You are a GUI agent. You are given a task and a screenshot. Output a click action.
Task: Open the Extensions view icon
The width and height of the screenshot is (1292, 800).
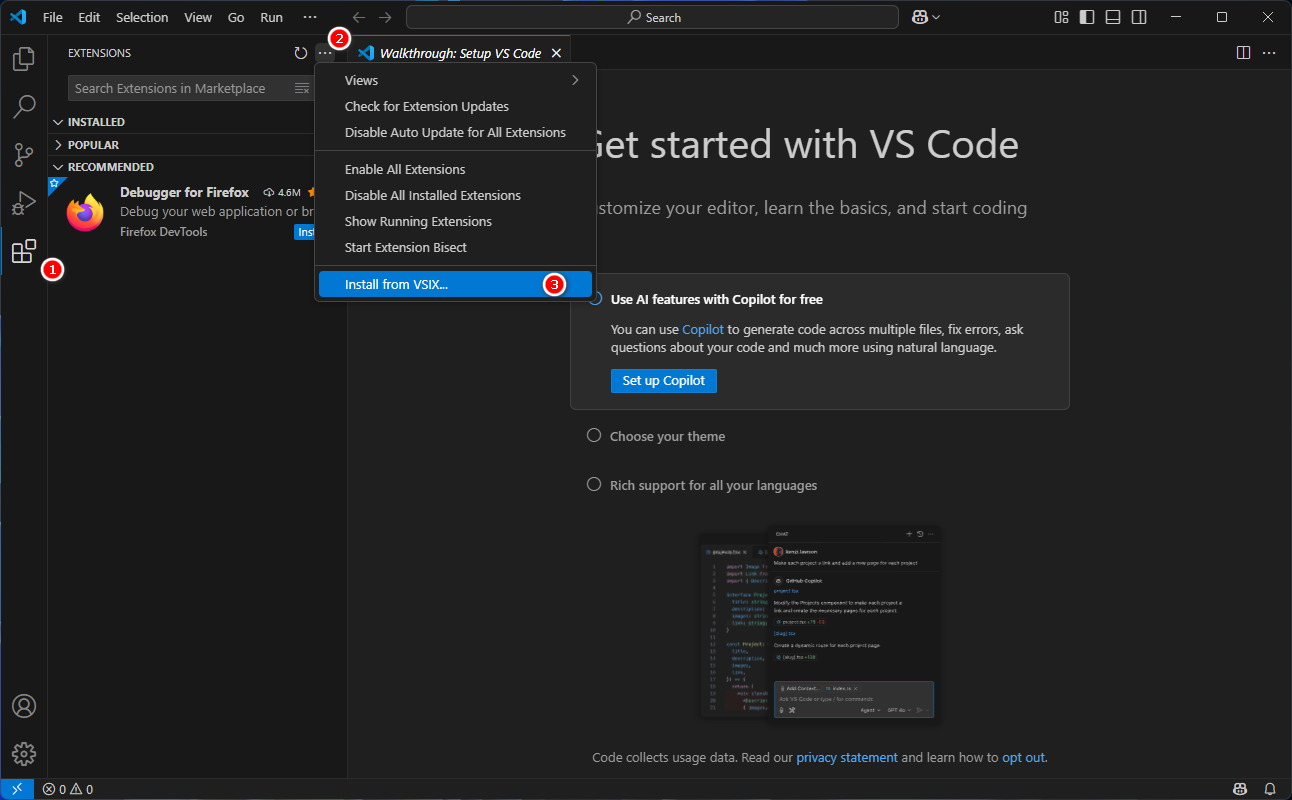(x=24, y=251)
